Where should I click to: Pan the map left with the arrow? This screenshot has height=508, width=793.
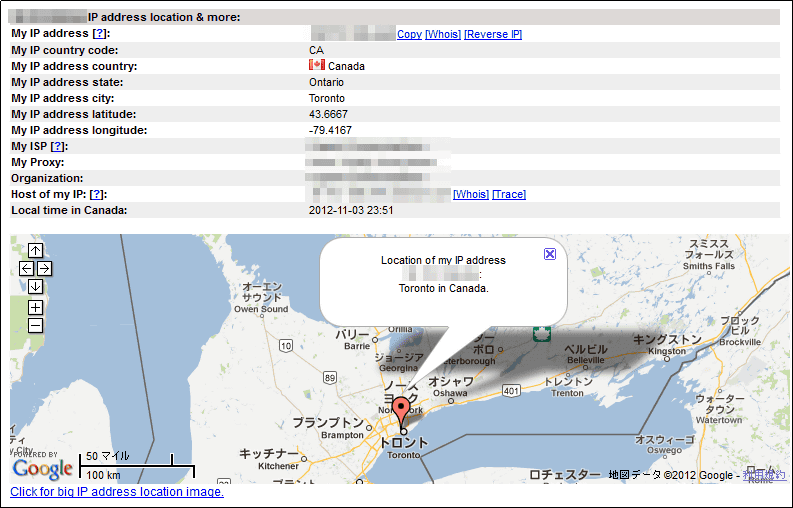click(26, 269)
